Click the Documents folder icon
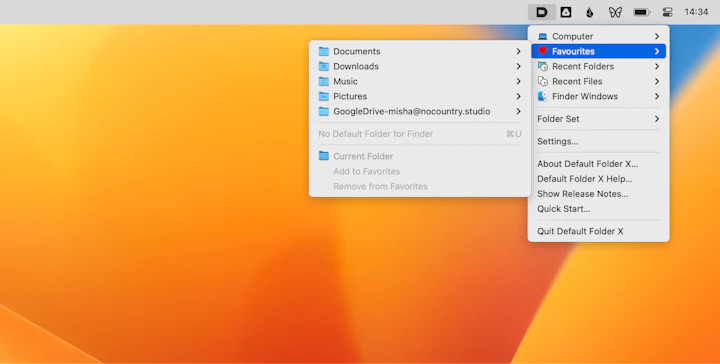Image resolution: width=720 pixels, height=364 pixels. point(324,51)
